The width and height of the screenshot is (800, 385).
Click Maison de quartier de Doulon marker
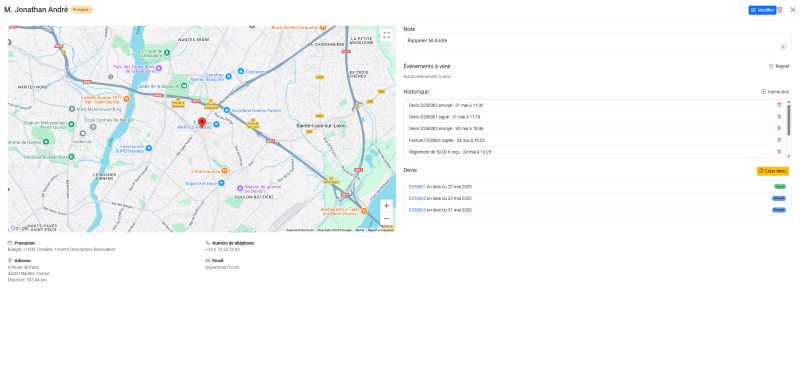click(x=240, y=188)
